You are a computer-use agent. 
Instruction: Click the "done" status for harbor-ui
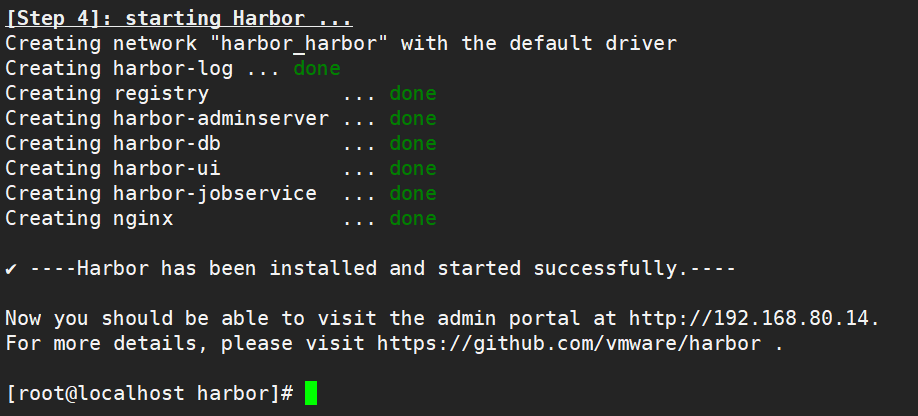click(413, 169)
